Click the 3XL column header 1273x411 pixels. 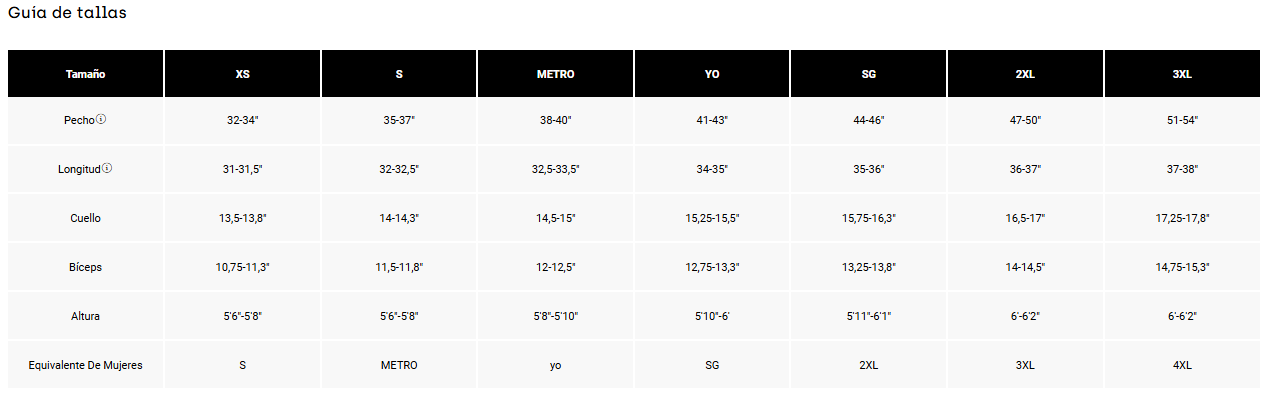tap(1182, 74)
